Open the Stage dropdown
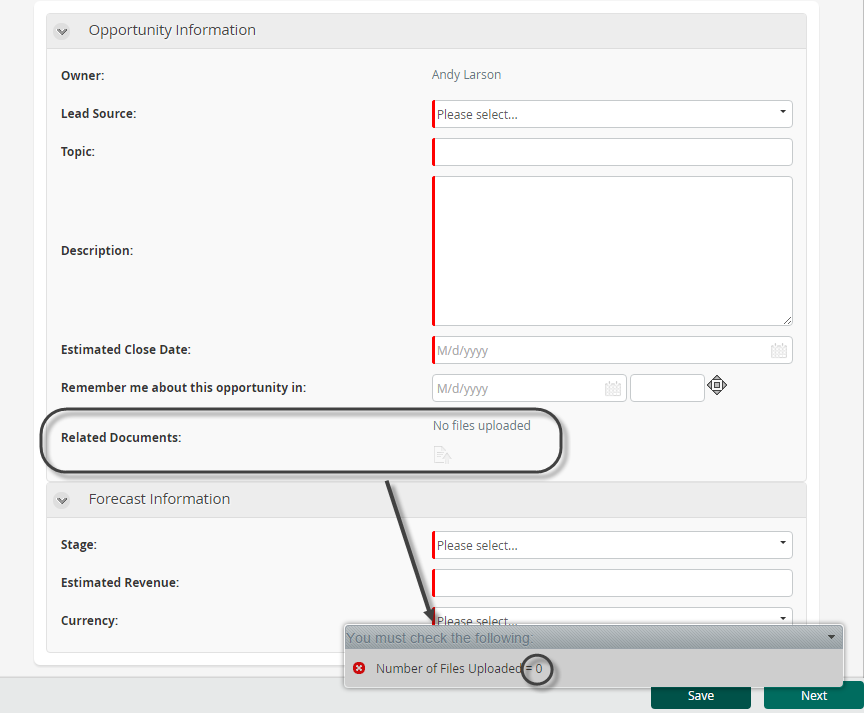 click(612, 545)
